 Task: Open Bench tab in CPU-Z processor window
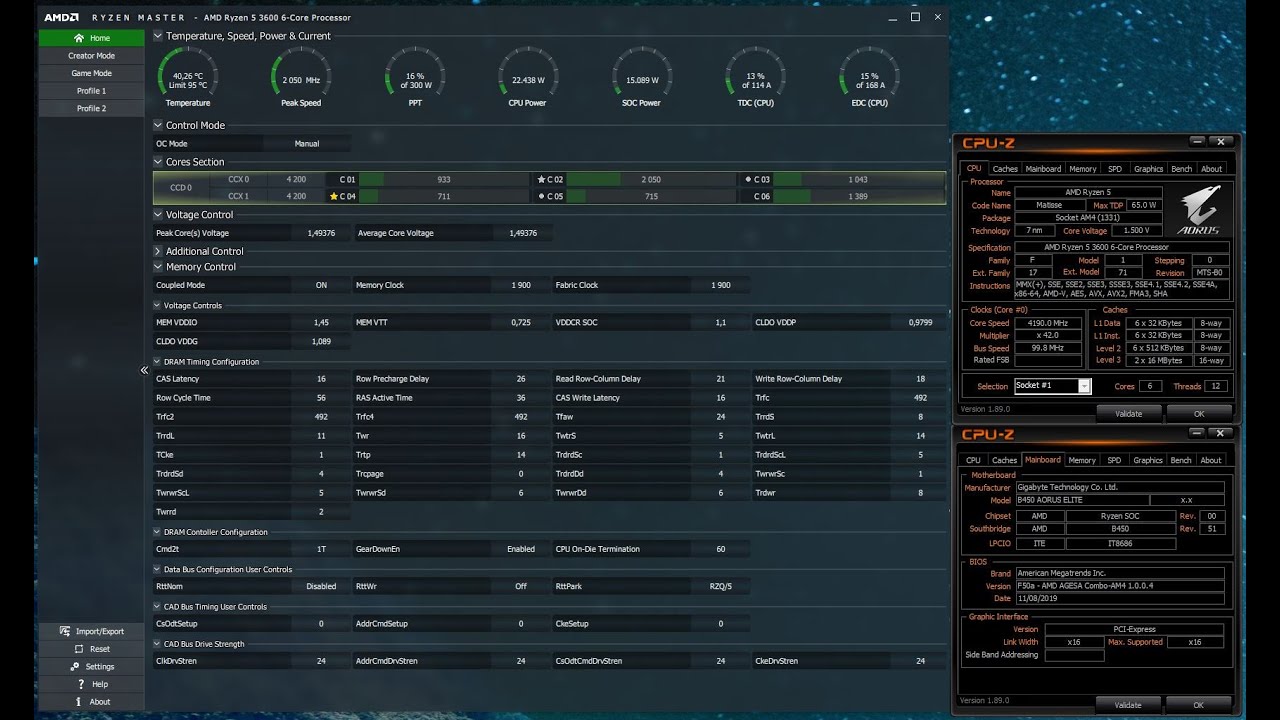point(1181,169)
